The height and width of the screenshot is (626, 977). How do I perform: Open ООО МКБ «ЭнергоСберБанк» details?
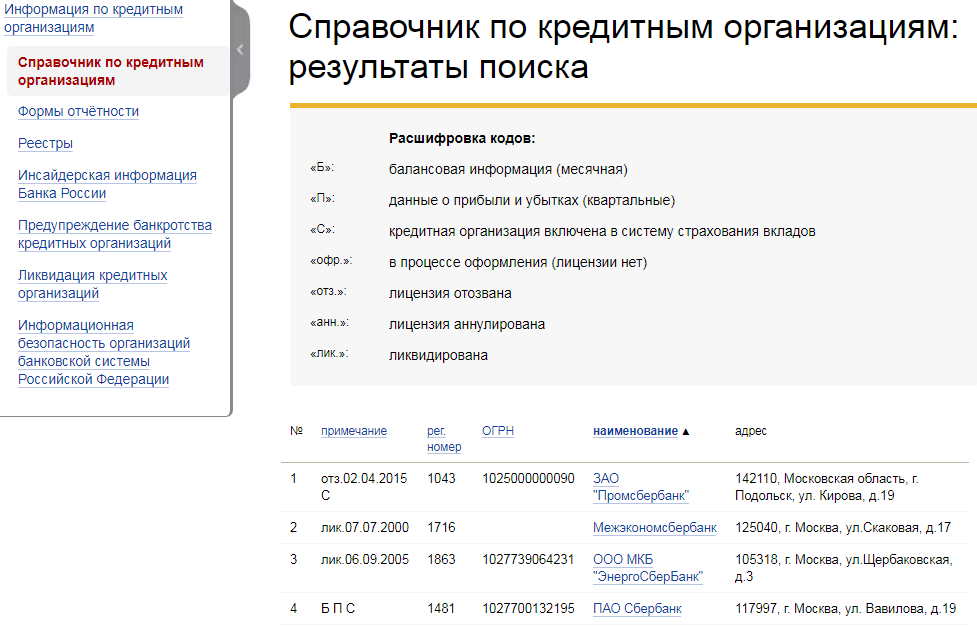[647, 568]
